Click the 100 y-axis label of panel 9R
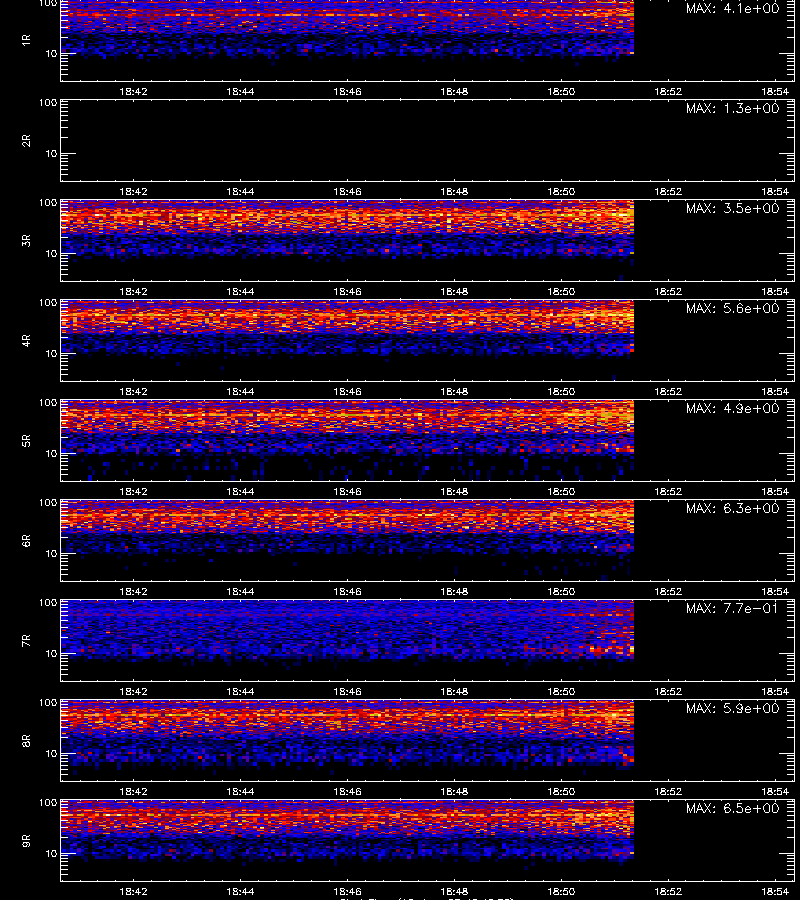This screenshot has height=900, width=800. click(x=48, y=803)
